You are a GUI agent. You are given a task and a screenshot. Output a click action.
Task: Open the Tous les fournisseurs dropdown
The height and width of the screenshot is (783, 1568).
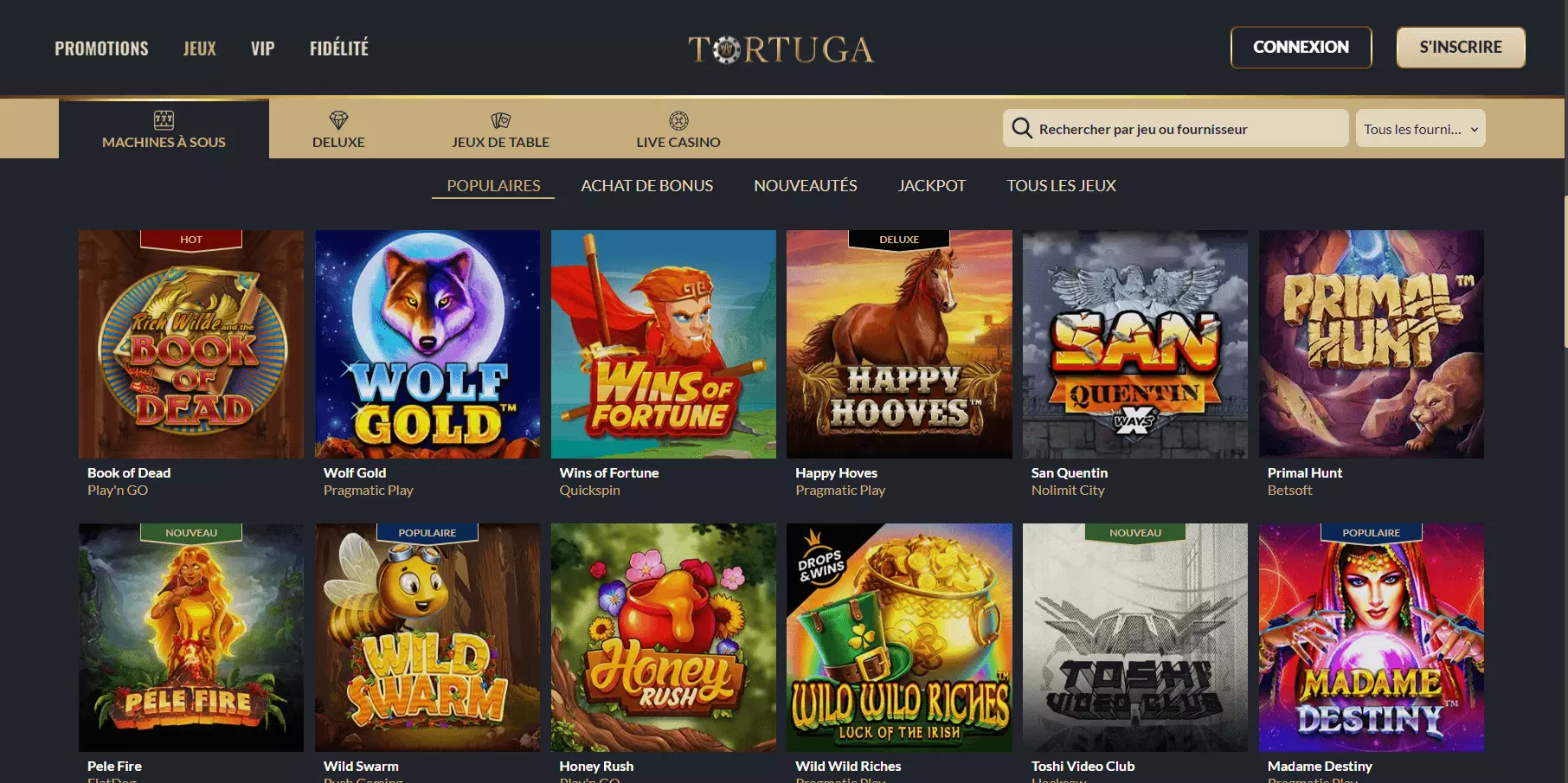tap(1420, 128)
